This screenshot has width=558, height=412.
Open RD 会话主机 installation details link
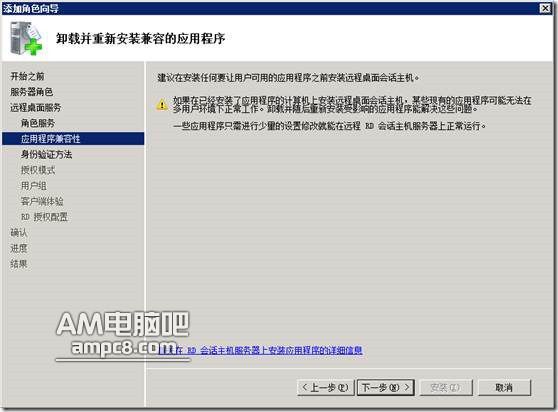click(x=260, y=350)
